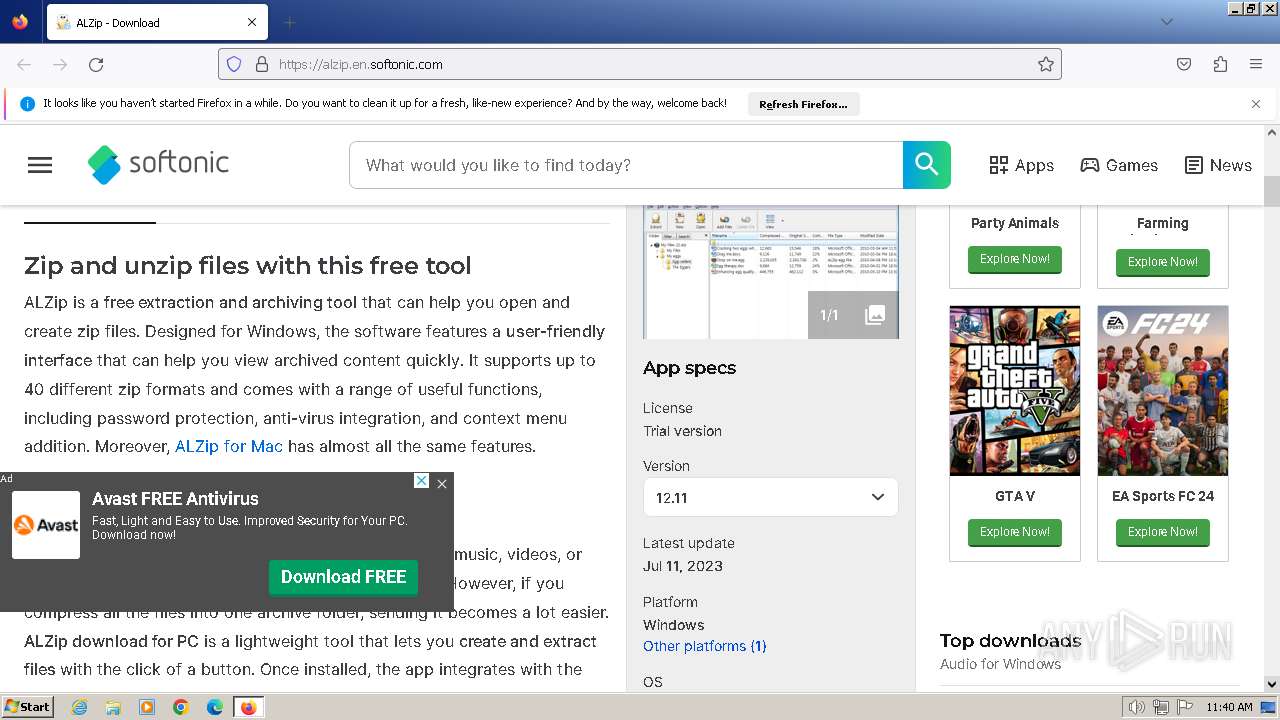Screen dimensions: 1280x720
Task: Open Internet Explorer from the taskbar
Action: (x=79, y=707)
